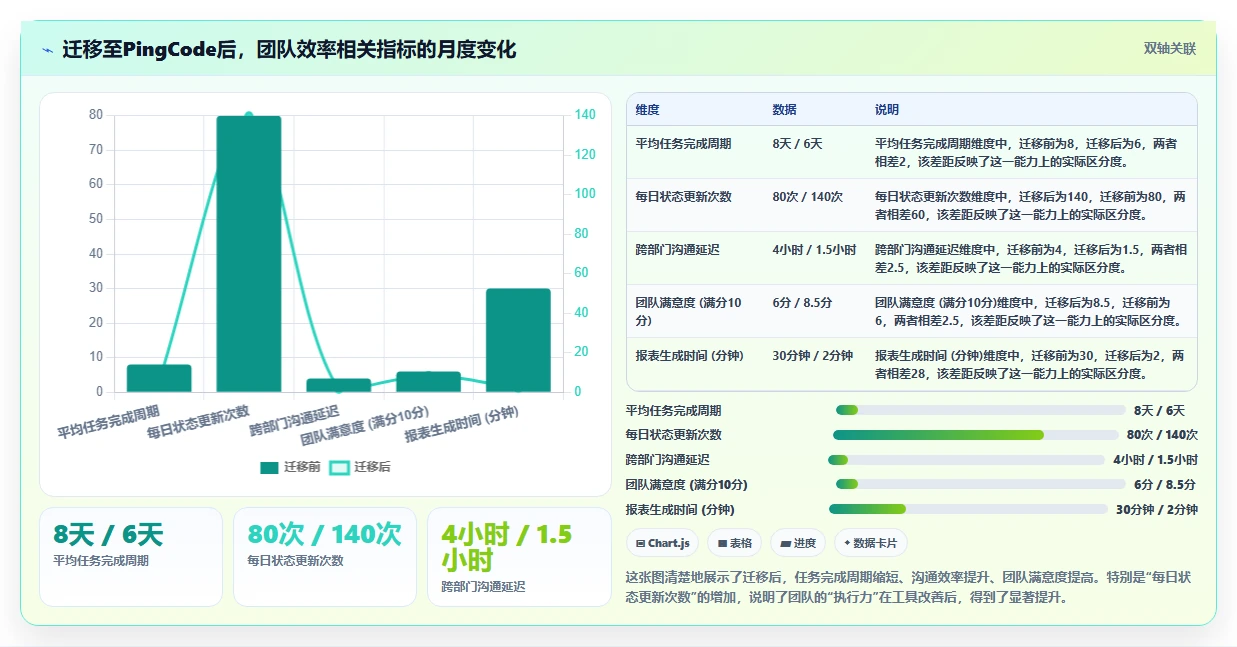Screen dimensions: 1237x647
Task: Open the 80次 / 140次 data card
Action: click(x=325, y=557)
